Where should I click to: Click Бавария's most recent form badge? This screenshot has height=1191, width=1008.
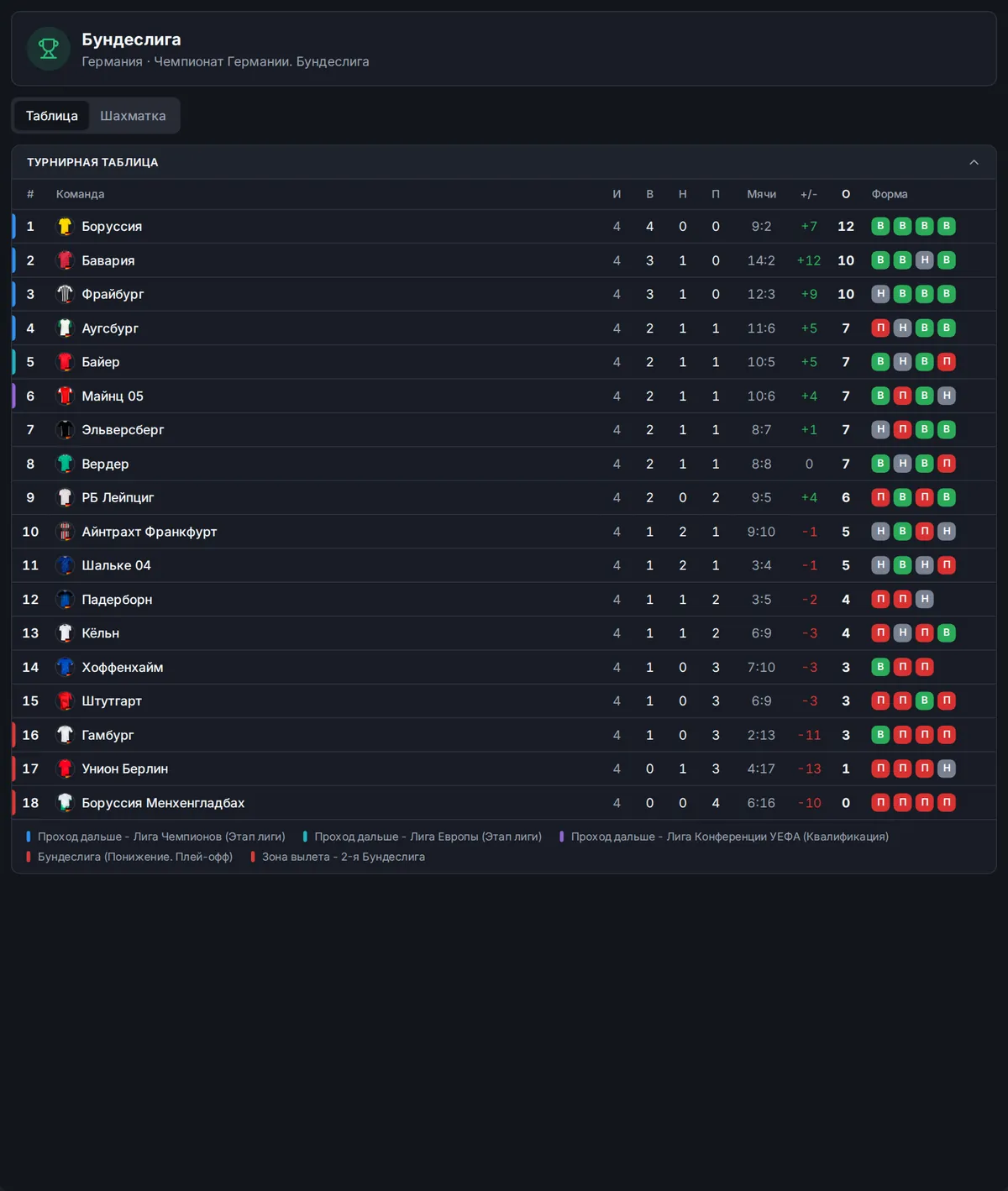point(947,260)
